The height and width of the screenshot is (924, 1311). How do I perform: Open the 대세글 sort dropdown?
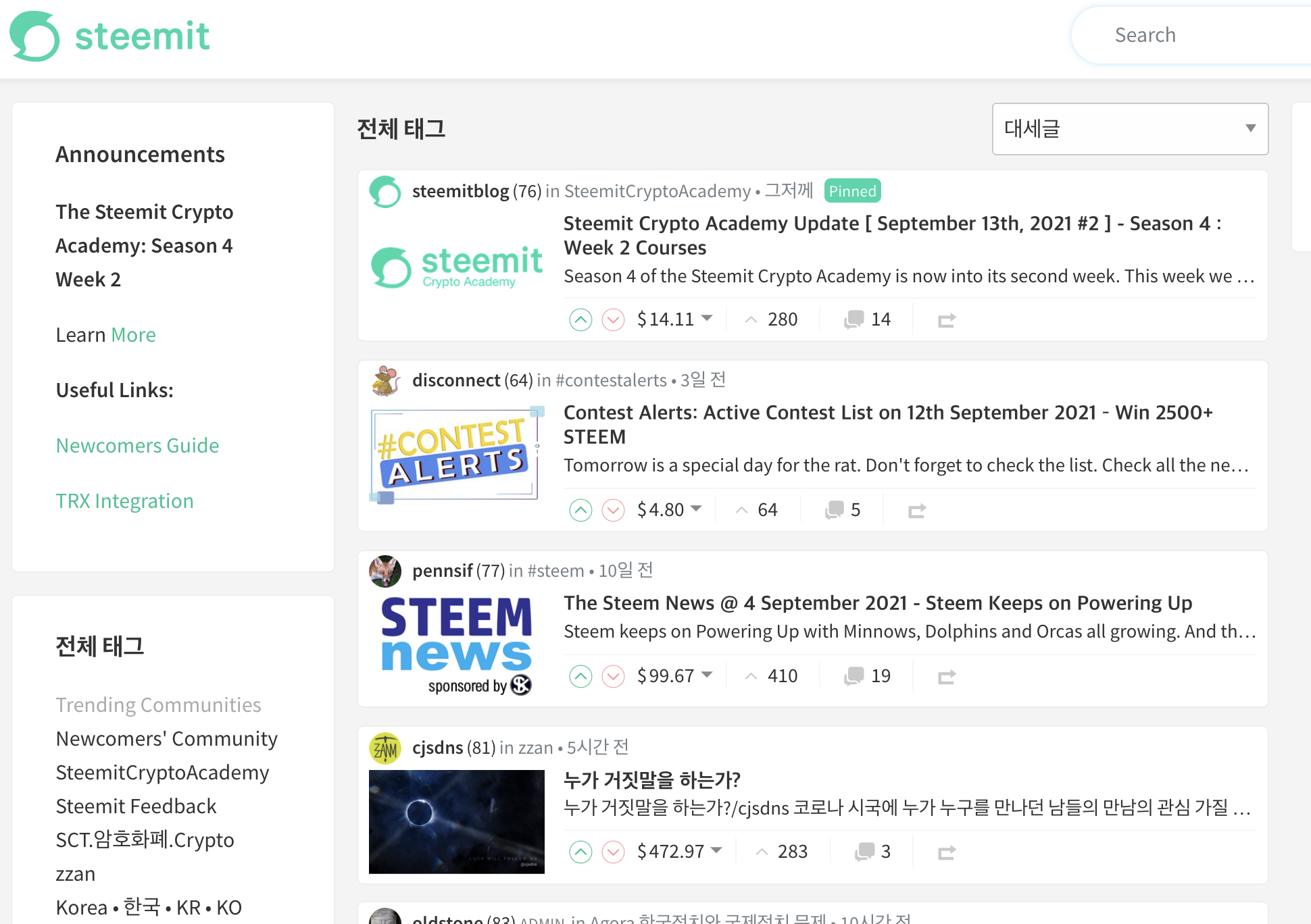[1130, 129]
